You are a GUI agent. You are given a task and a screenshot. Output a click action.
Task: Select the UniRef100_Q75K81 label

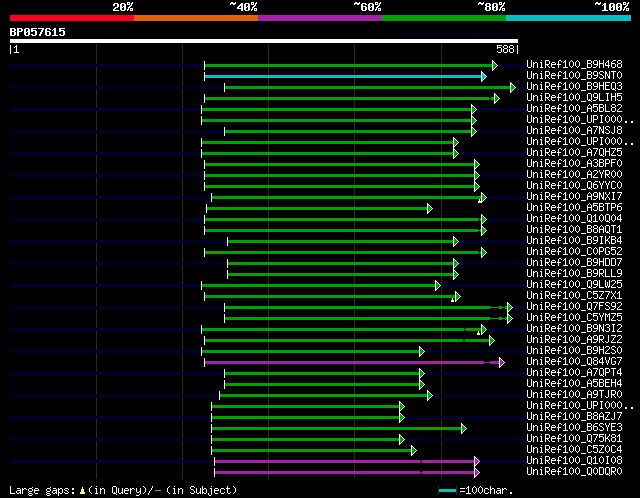coord(574,439)
